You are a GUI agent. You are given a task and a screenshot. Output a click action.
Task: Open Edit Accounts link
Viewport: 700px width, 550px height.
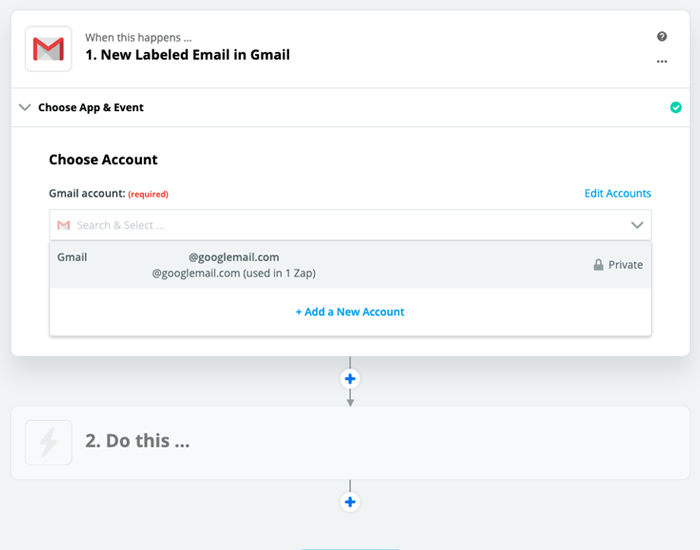point(618,193)
